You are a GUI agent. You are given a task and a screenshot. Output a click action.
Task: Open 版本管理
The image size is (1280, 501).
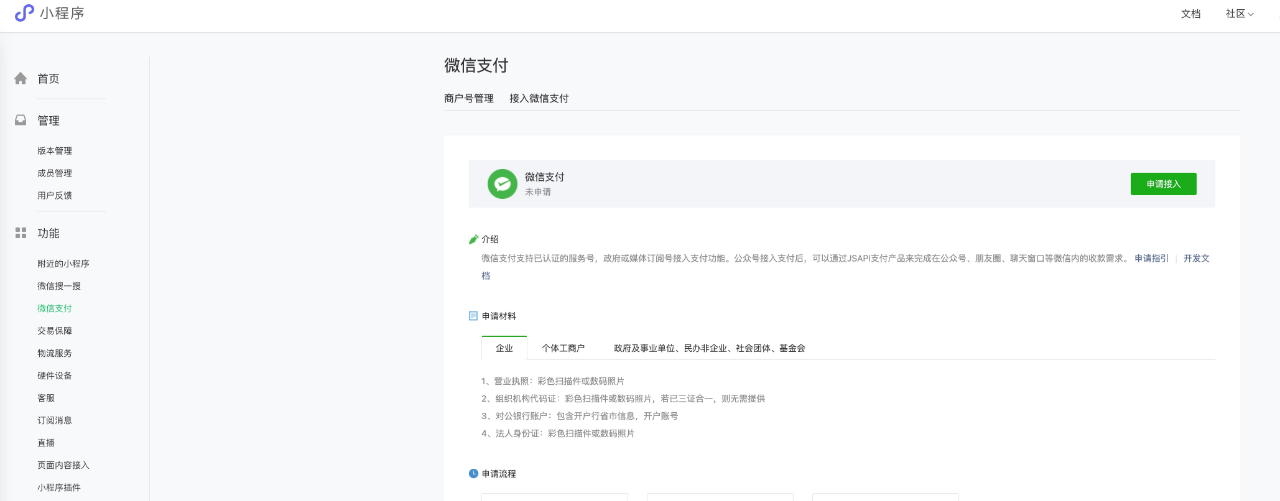pyautogui.click(x=55, y=151)
